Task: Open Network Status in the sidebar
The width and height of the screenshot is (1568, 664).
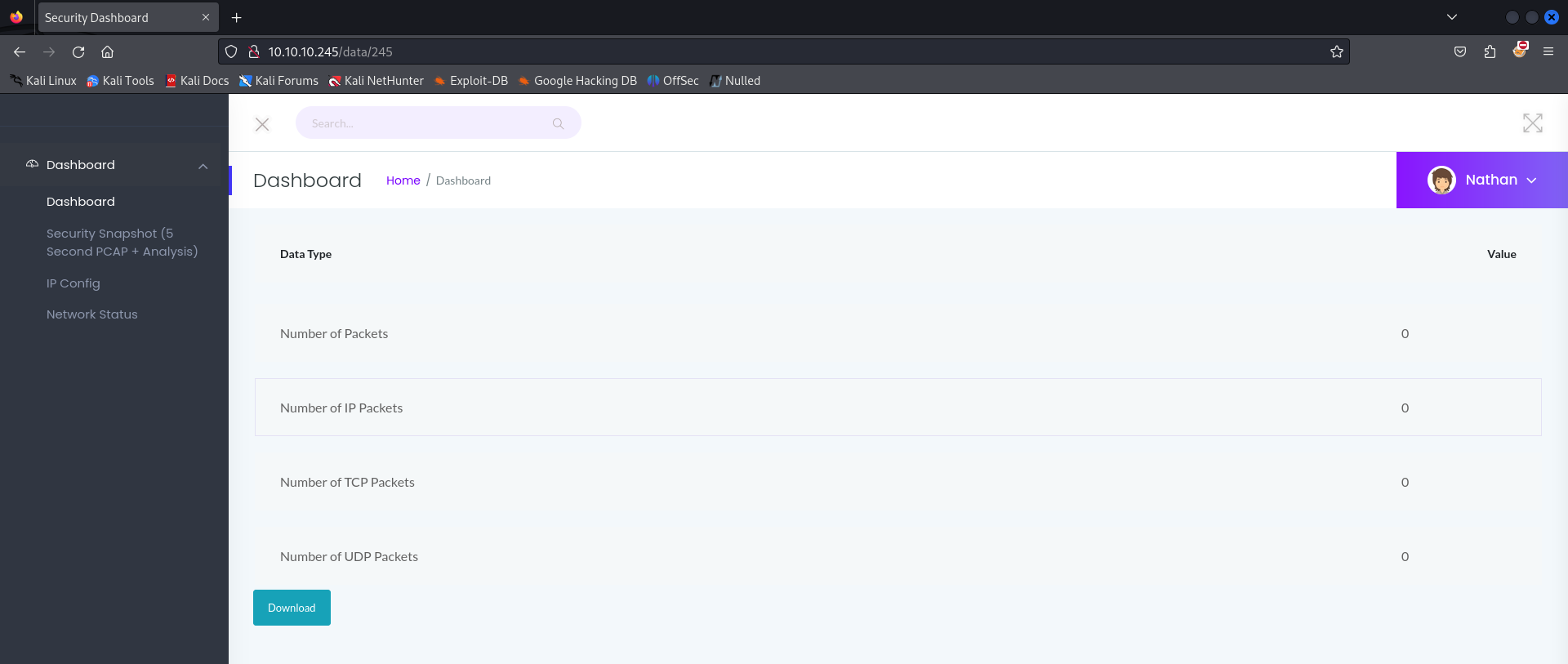Action: pos(91,314)
